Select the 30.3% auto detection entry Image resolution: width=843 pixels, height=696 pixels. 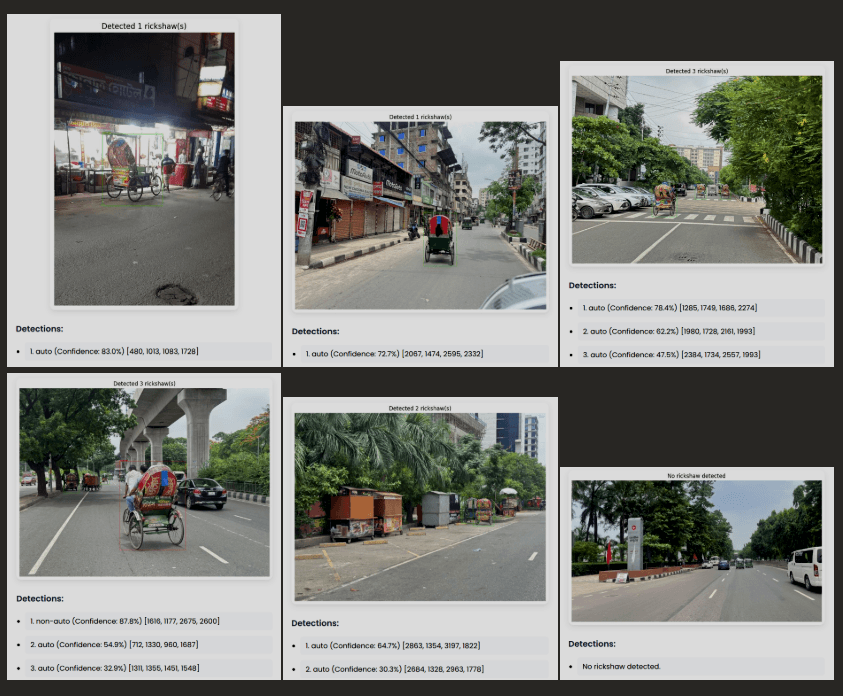[x=394, y=670]
